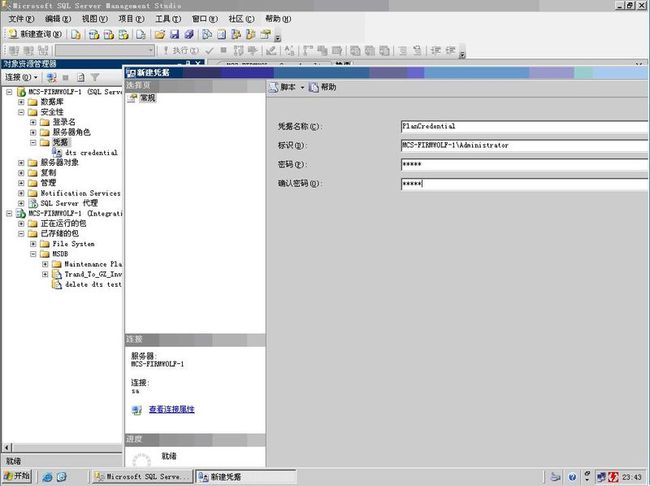Click the 开始 (Start) button
The width and height of the screenshot is (650, 486).
pos(17,476)
